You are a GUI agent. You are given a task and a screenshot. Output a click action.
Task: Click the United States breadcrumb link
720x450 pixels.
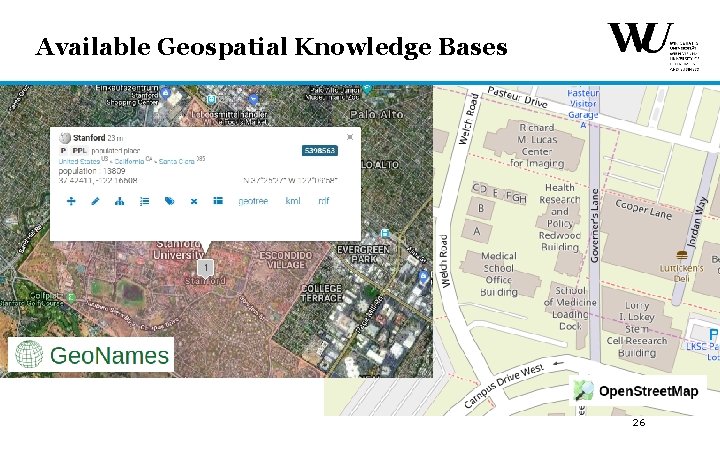click(79, 162)
